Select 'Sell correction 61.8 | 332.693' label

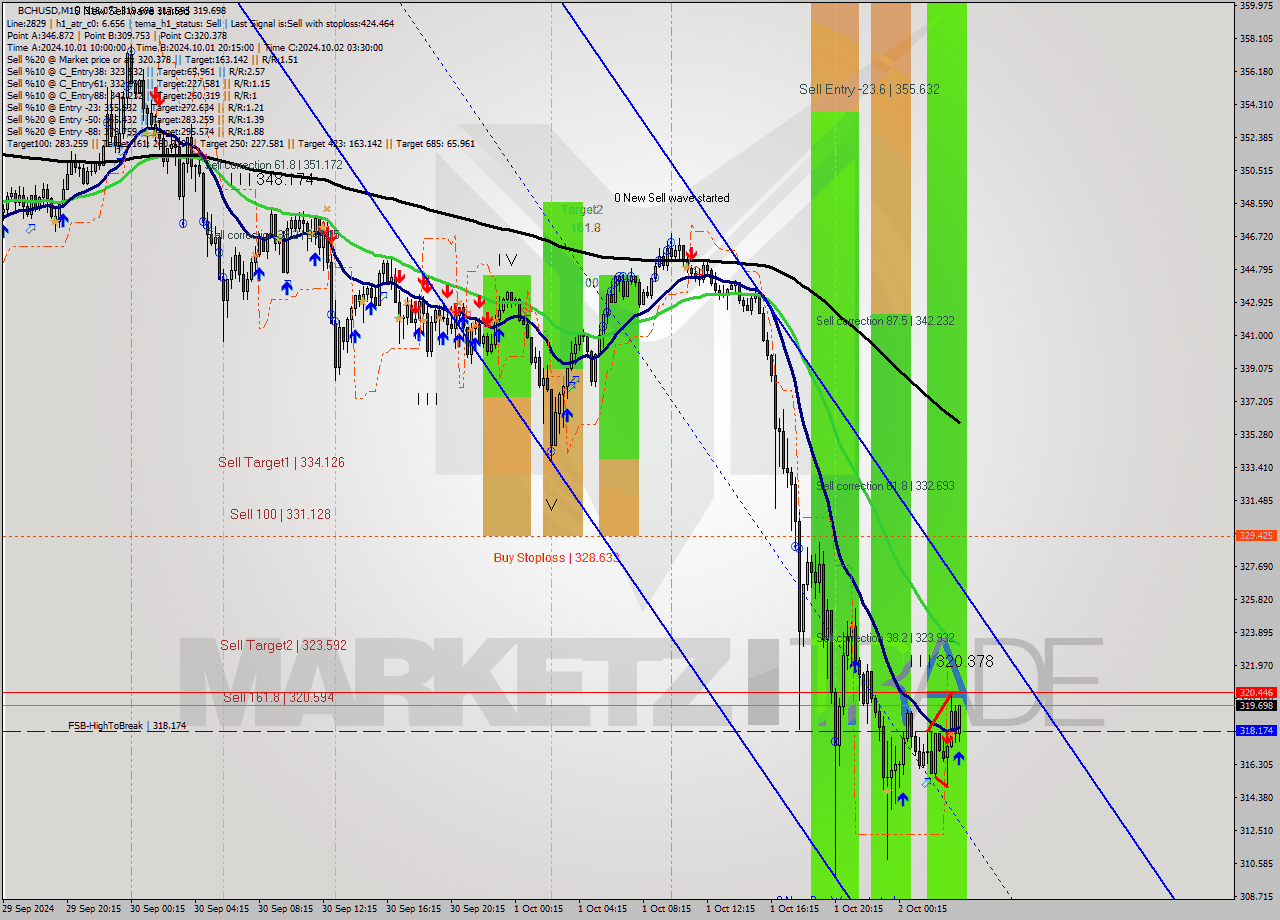click(885, 486)
